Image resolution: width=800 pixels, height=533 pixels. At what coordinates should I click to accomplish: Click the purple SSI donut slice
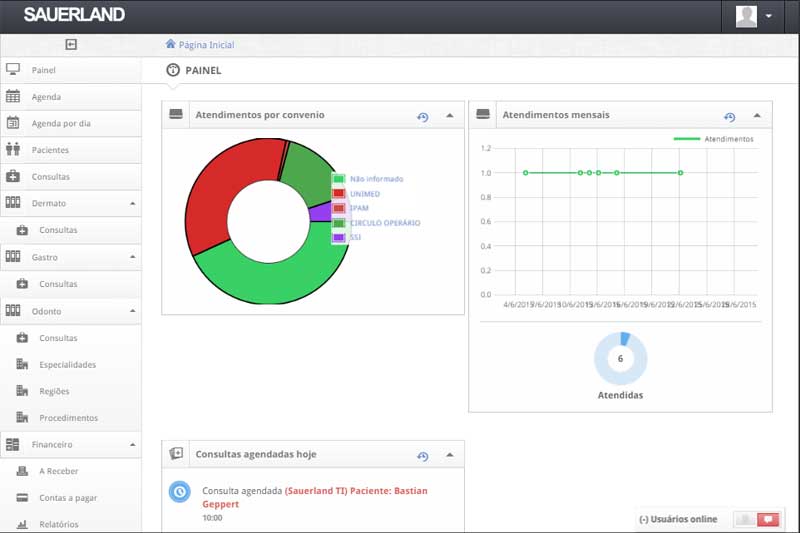click(x=320, y=212)
